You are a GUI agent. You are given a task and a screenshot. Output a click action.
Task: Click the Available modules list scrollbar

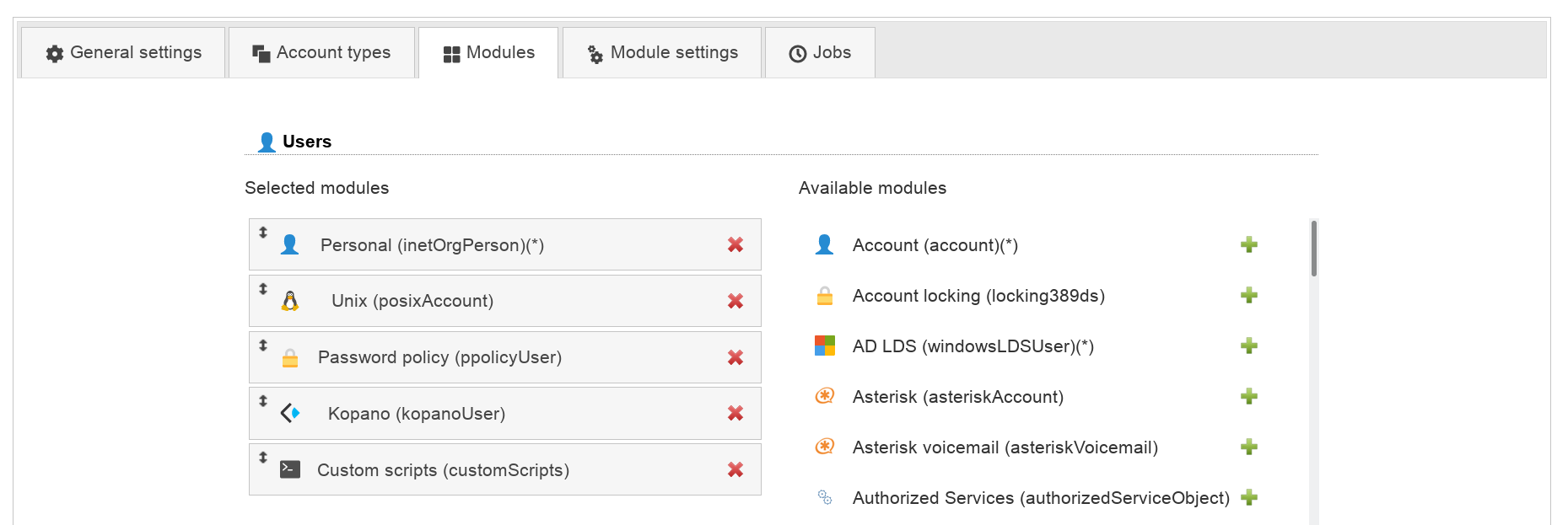click(x=1313, y=249)
